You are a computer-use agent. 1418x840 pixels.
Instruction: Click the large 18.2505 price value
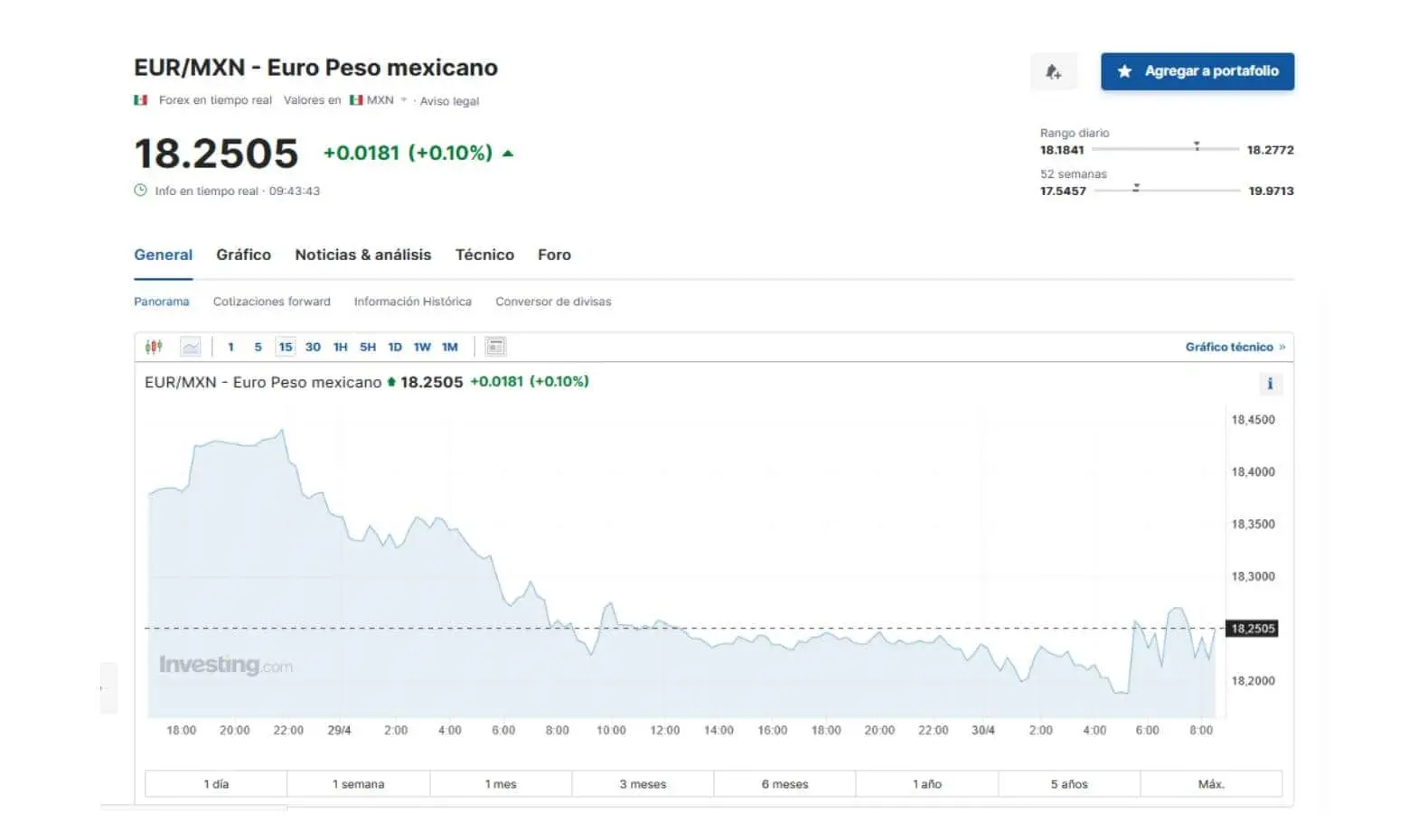coord(216,154)
